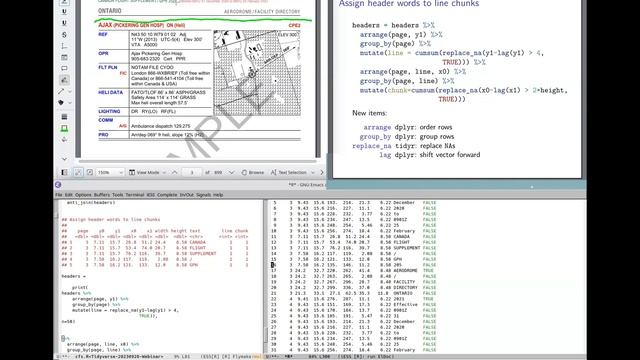Click 'replace_na' in the slide's New items list

pos(371,146)
